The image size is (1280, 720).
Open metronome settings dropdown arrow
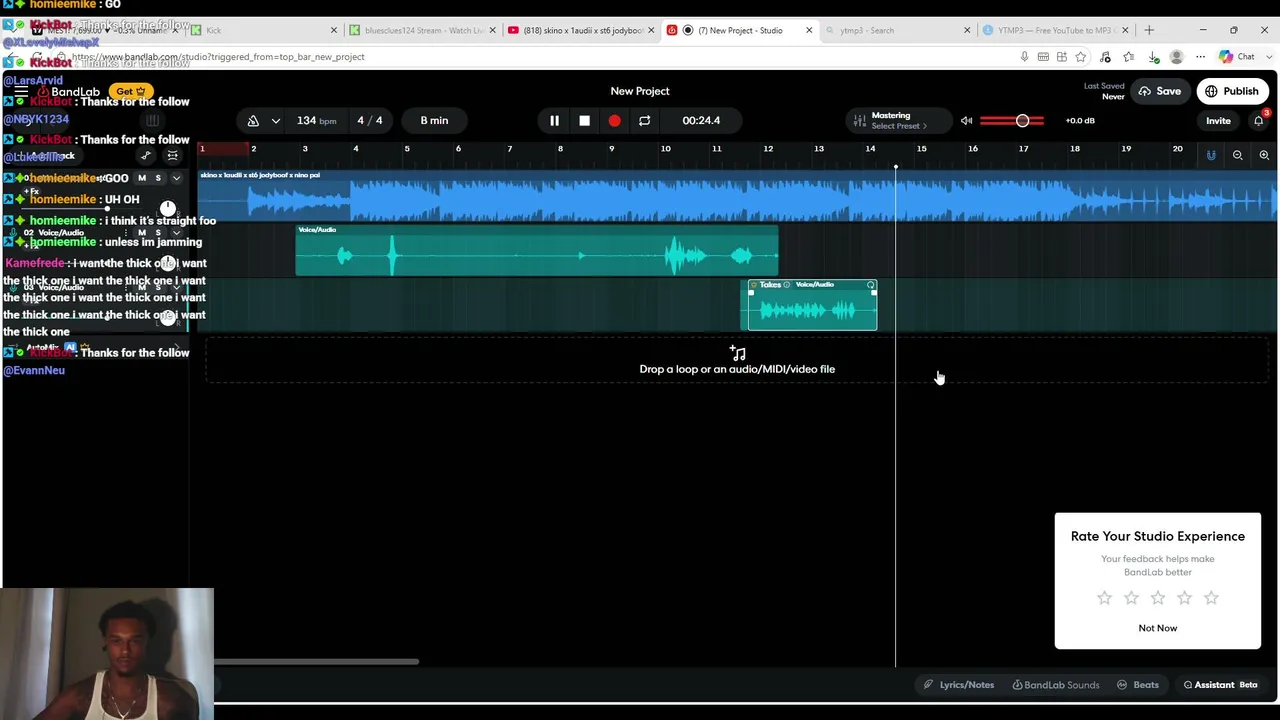click(275, 121)
